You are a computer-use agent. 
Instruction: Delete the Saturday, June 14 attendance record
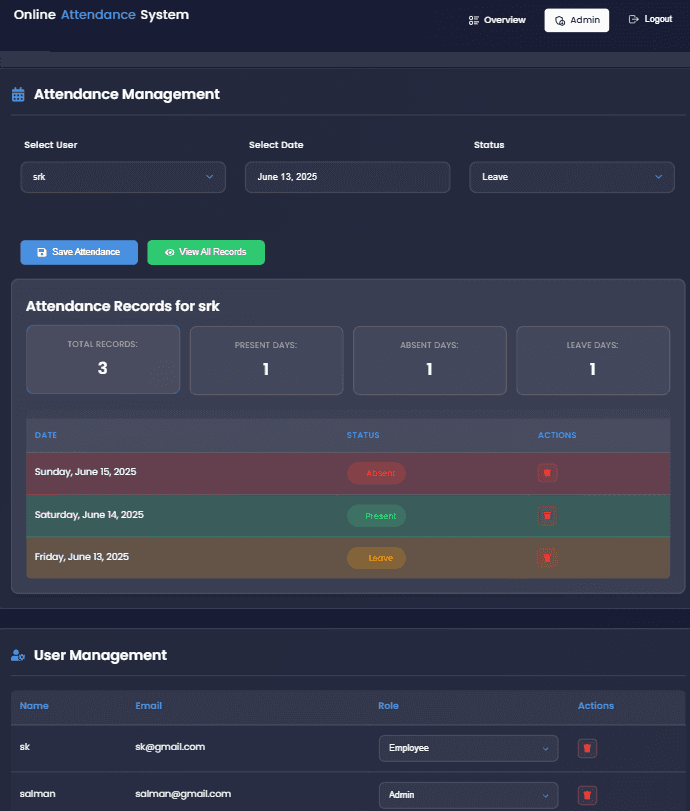click(547, 515)
